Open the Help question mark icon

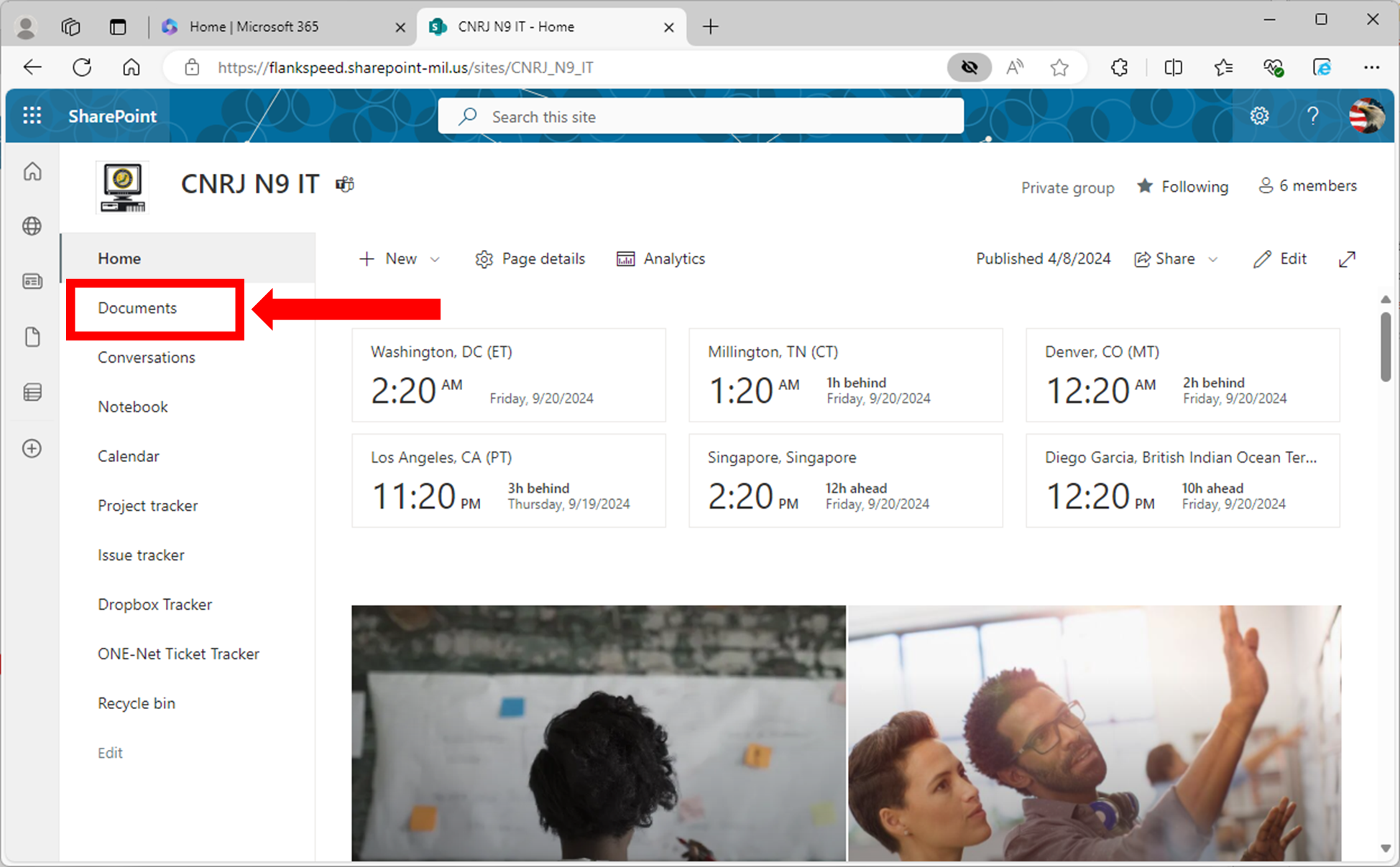pos(1313,115)
